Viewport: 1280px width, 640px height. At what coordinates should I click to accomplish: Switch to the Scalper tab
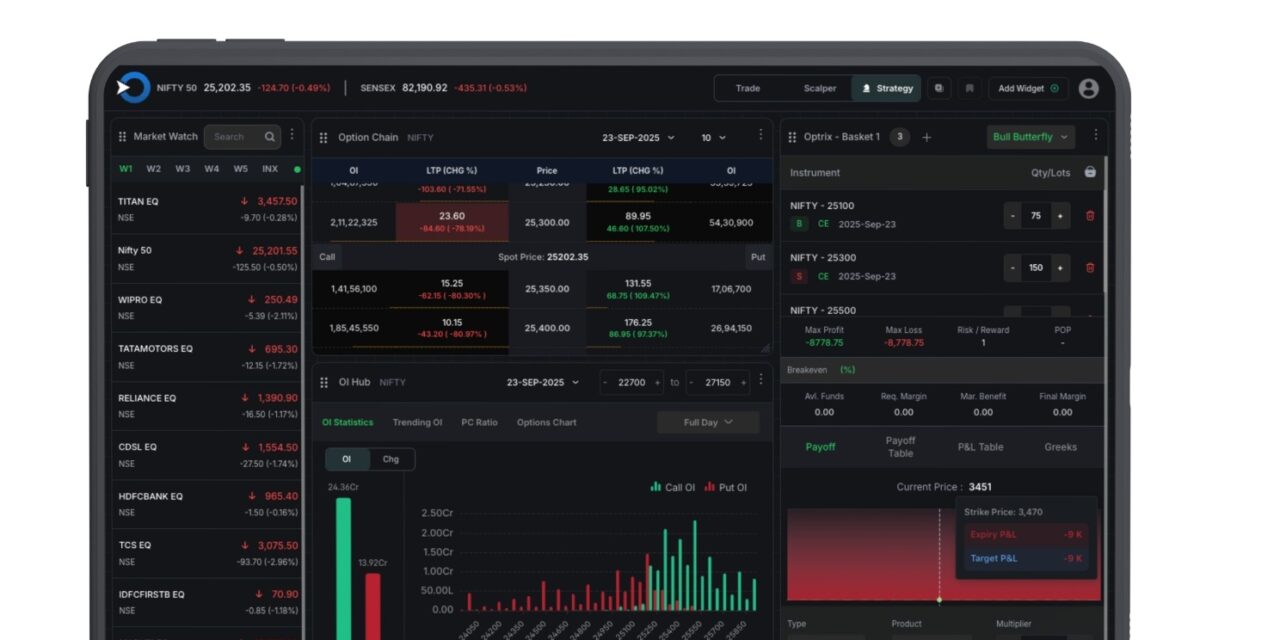tap(820, 88)
